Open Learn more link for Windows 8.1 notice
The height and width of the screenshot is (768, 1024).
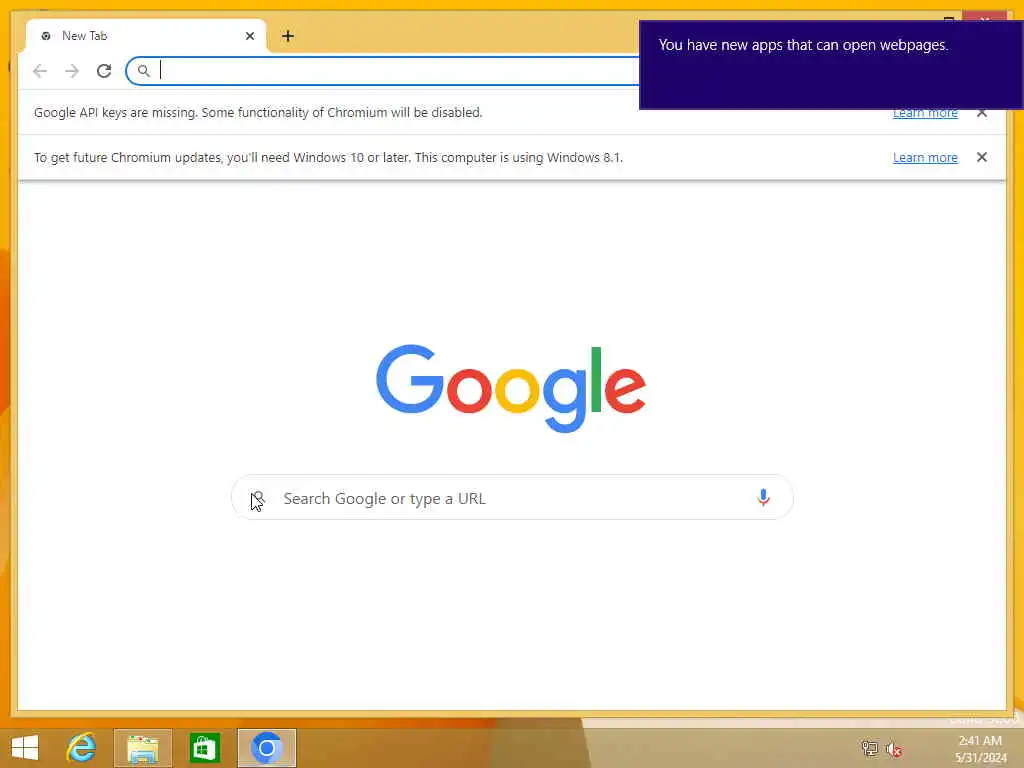[925, 157]
